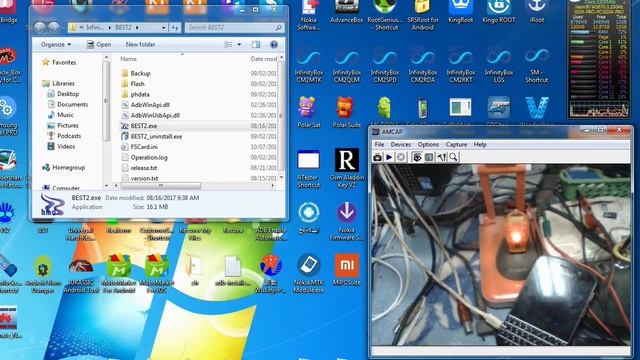Click AMCAP play preview button
The image size is (640, 360).
[x=389, y=157]
